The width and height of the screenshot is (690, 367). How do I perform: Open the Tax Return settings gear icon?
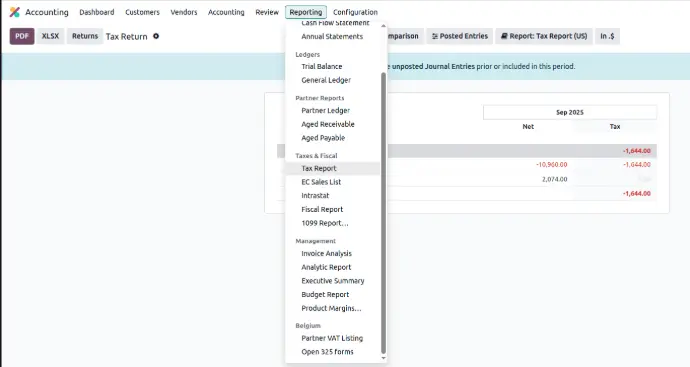156,36
